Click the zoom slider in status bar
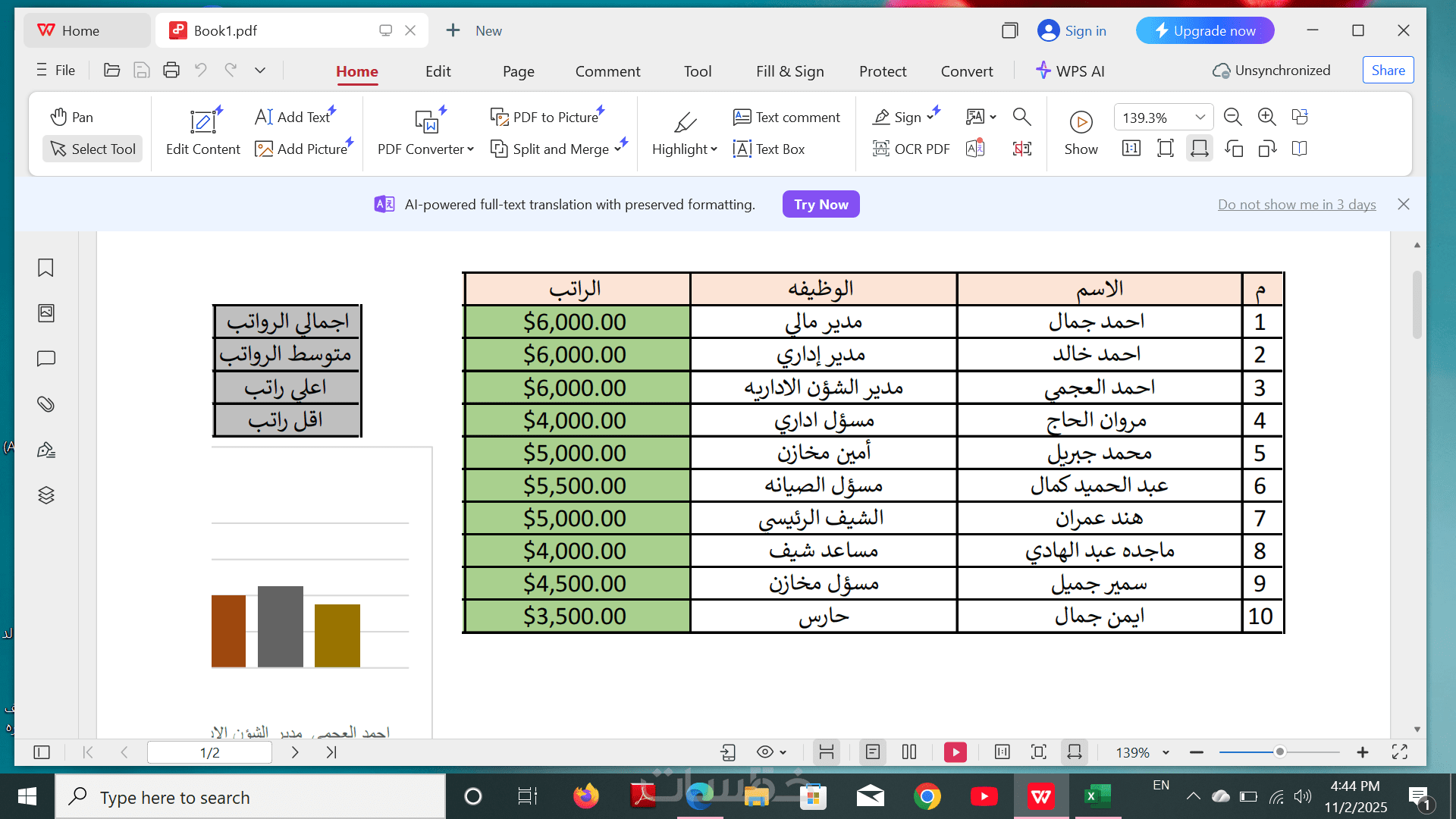Screen dimensions: 1456x819 tap(1279, 752)
